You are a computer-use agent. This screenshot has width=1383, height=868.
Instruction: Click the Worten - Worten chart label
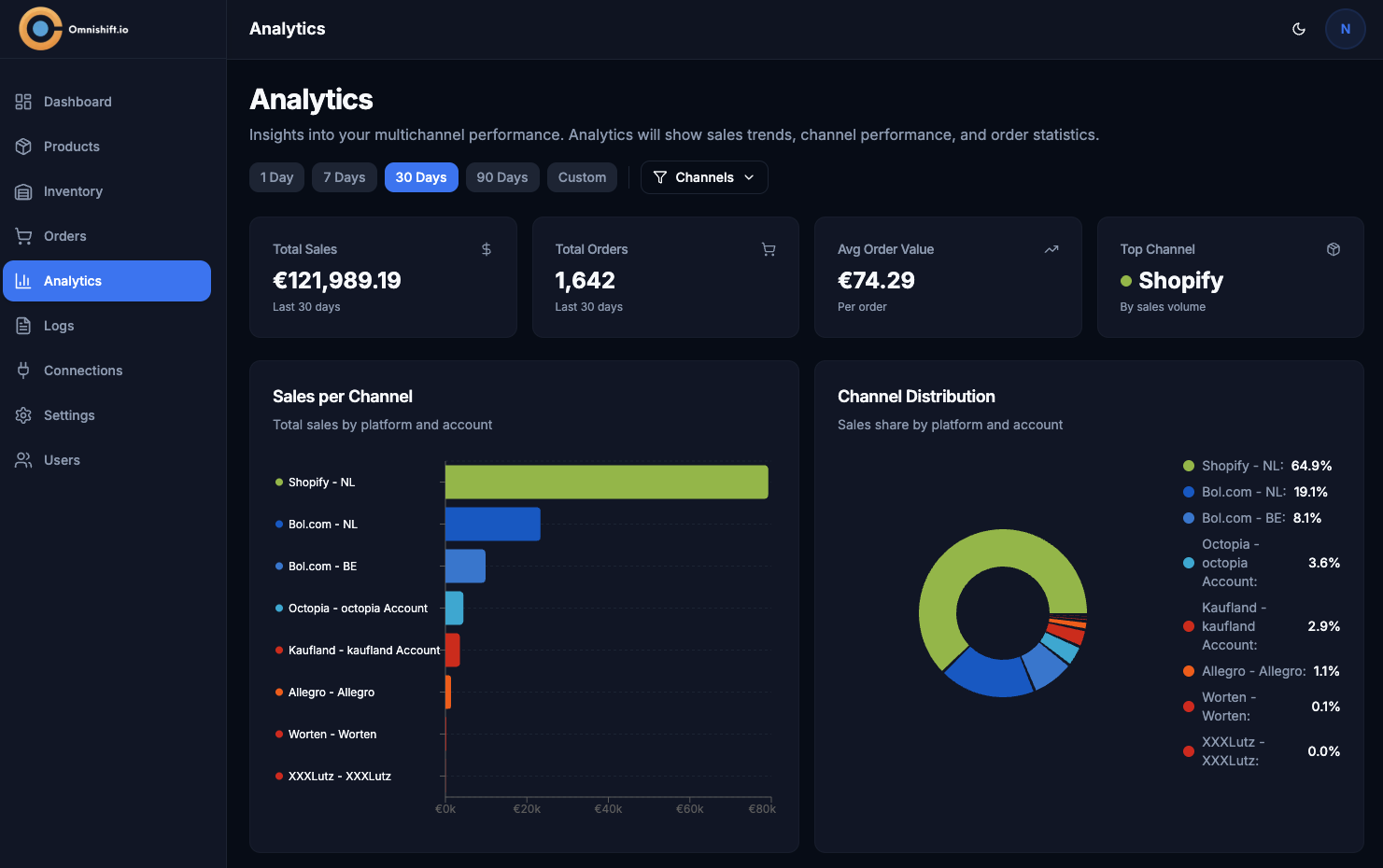[332, 735]
